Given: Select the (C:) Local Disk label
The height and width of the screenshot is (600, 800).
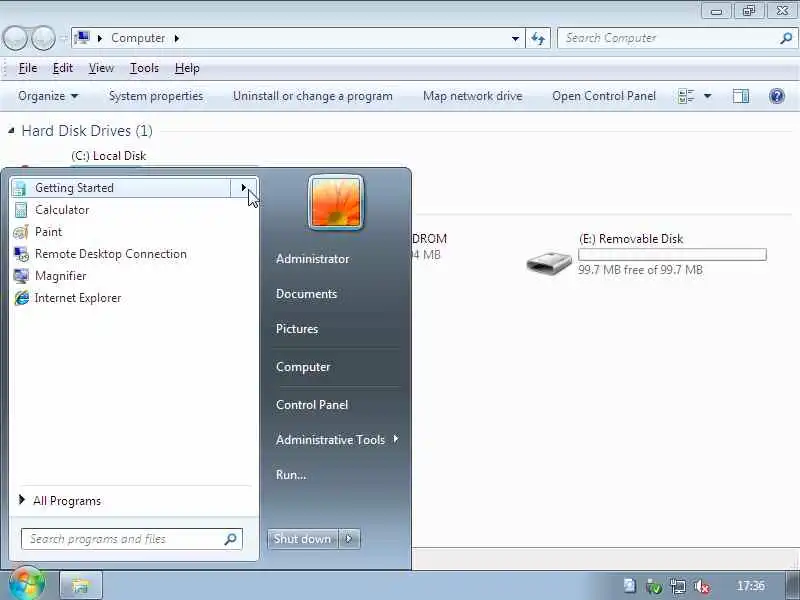Looking at the screenshot, I should 109,156.
